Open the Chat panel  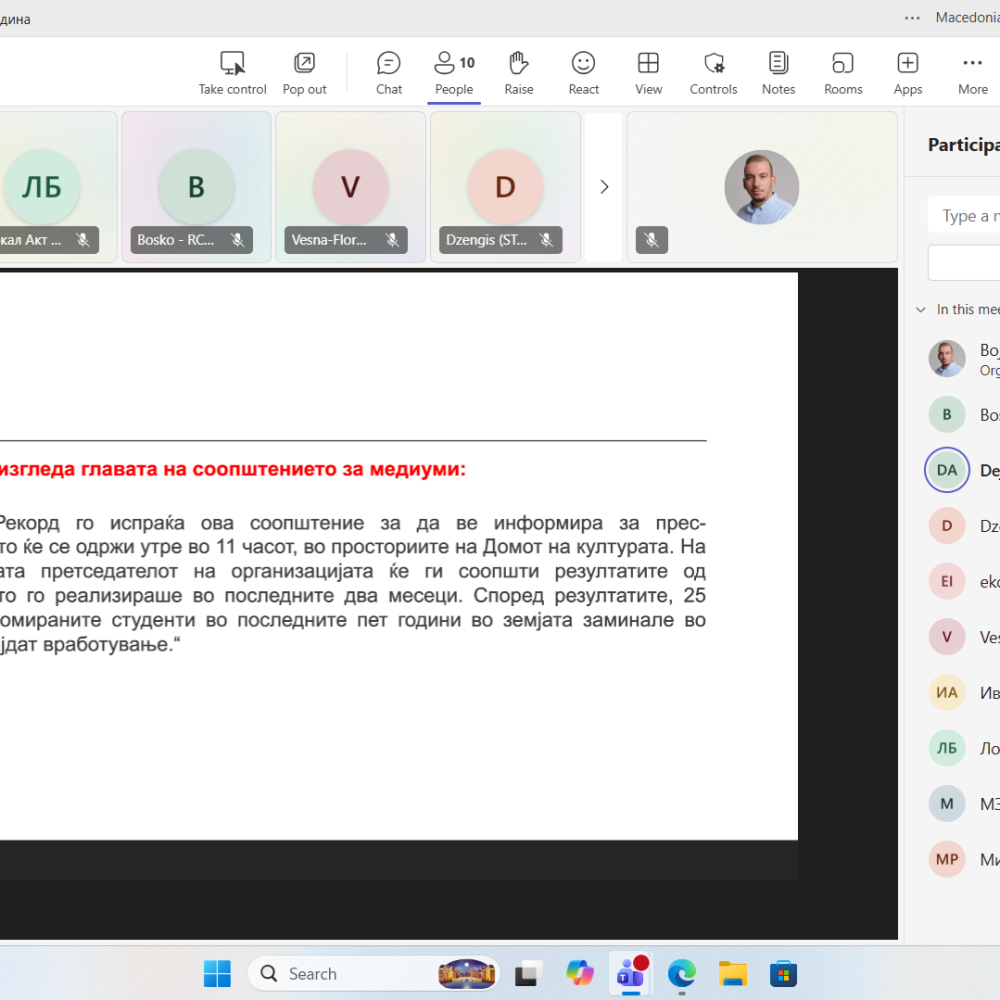coord(389,73)
